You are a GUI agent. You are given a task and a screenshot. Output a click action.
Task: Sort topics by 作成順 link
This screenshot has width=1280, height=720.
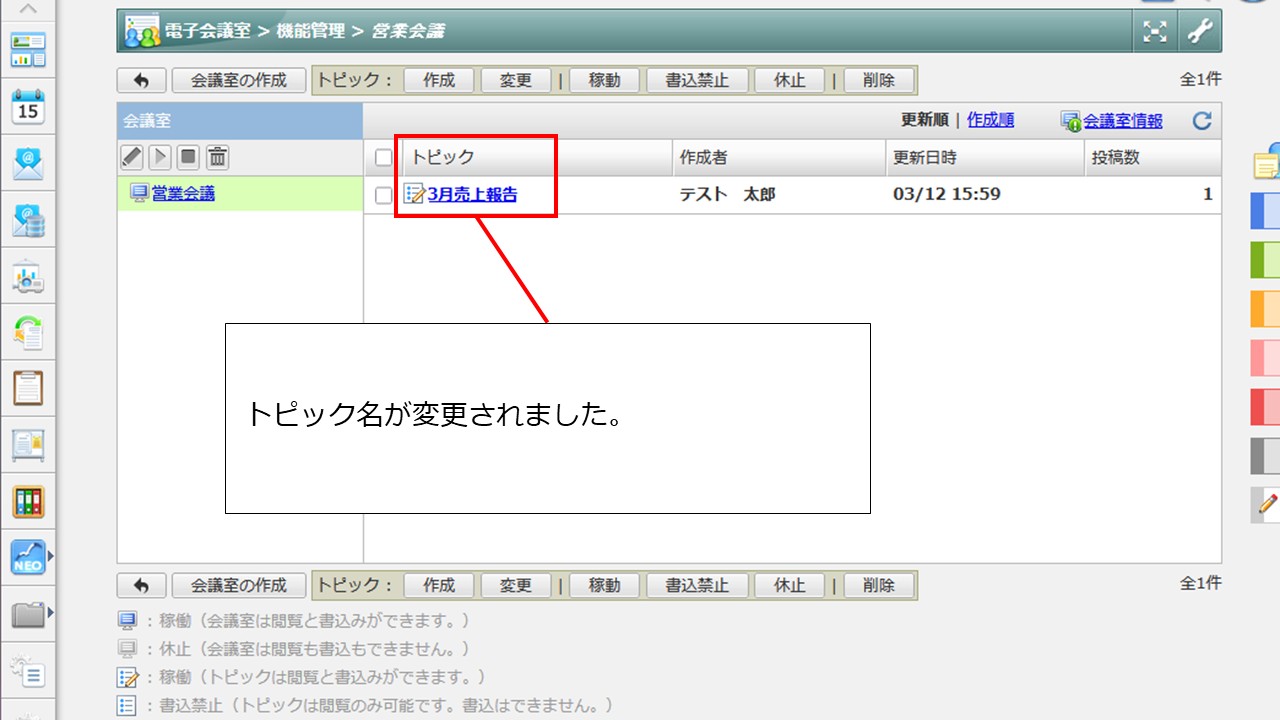pos(990,120)
